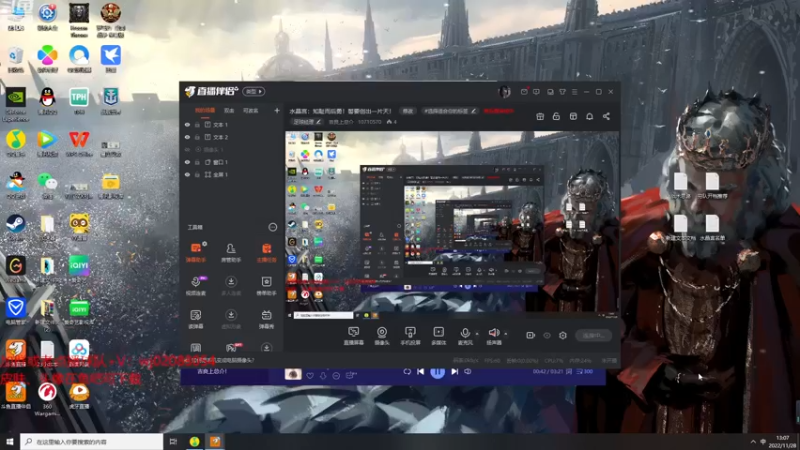Hide the 文本 2 source with eye icon
Viewport: 800px width, 450px height.
click(x=187, y=137)
